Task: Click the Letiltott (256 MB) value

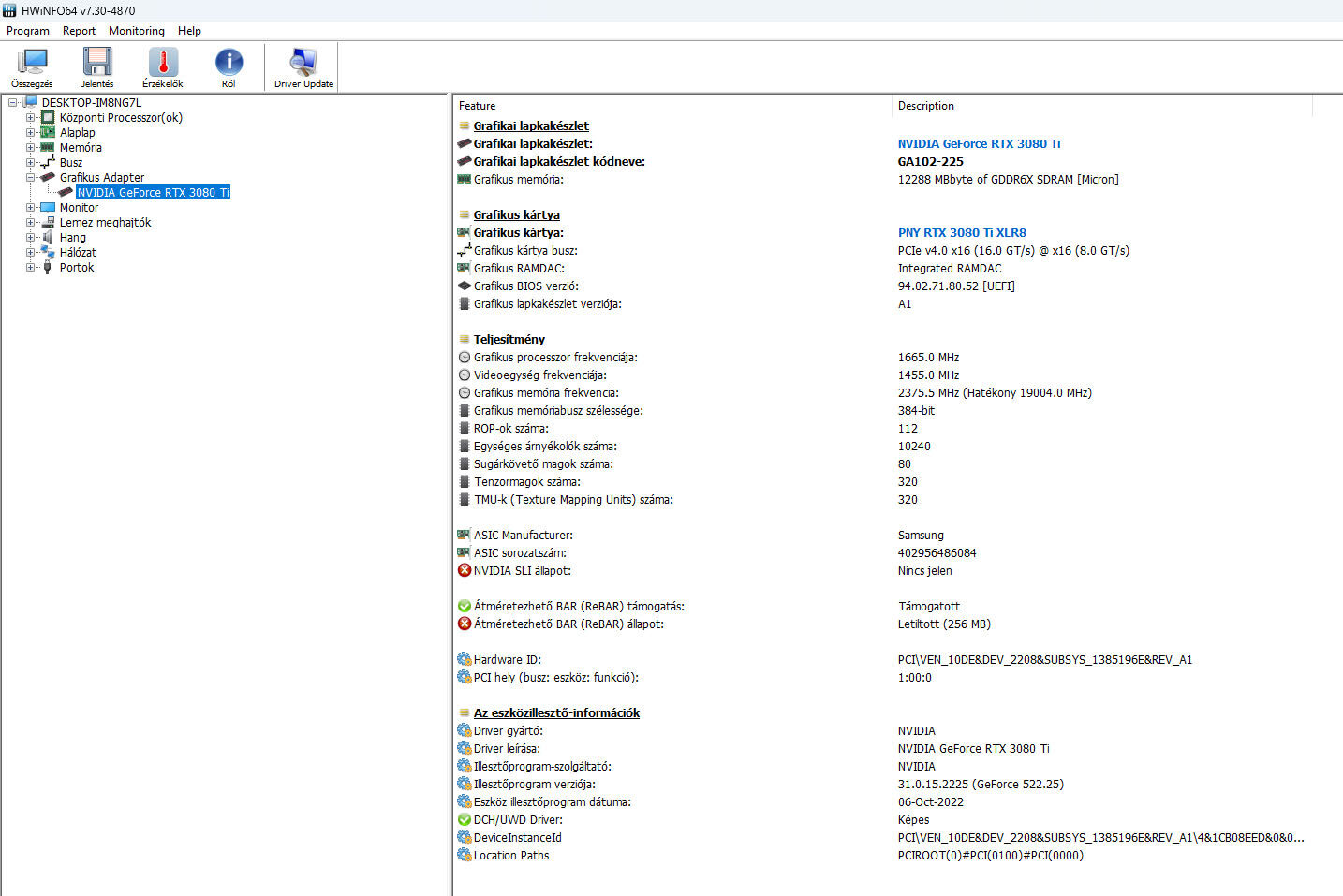Action: point(944,624)
